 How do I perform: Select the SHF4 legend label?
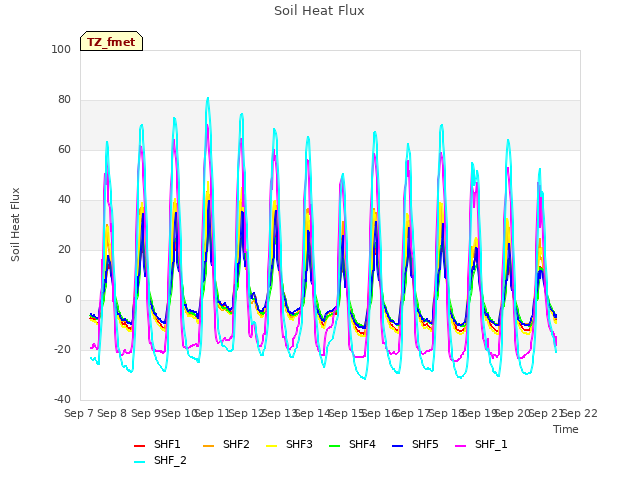(x=362, y=444)
